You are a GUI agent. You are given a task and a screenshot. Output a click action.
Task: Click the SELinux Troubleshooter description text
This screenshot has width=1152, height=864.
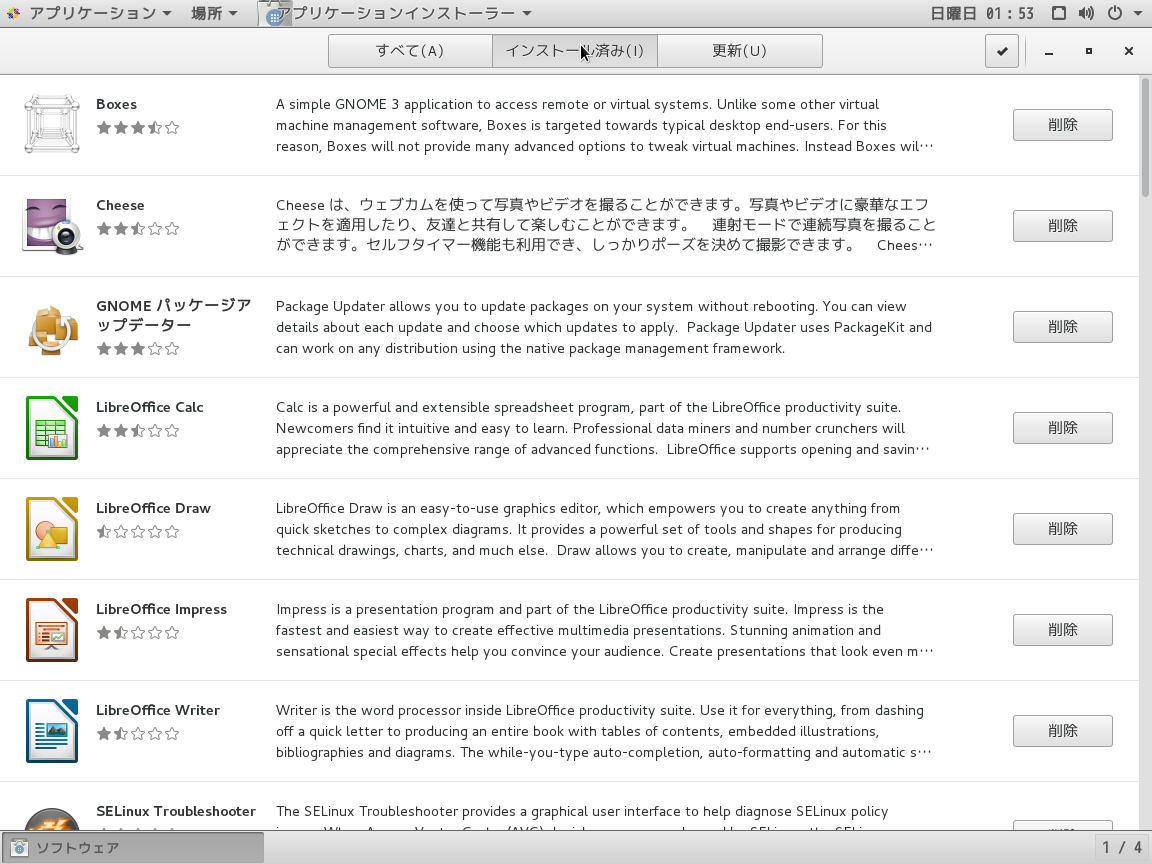[582, 817]
